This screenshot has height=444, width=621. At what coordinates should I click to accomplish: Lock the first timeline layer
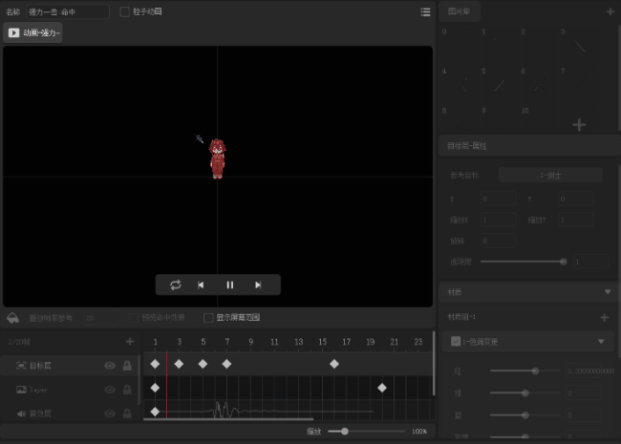tap(127, 365)
